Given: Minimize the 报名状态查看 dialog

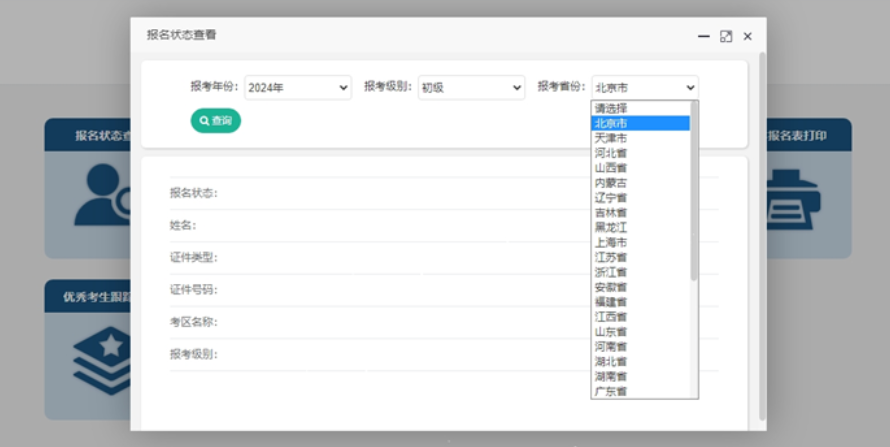Looking at the screenshot, I should click(704, 36).
